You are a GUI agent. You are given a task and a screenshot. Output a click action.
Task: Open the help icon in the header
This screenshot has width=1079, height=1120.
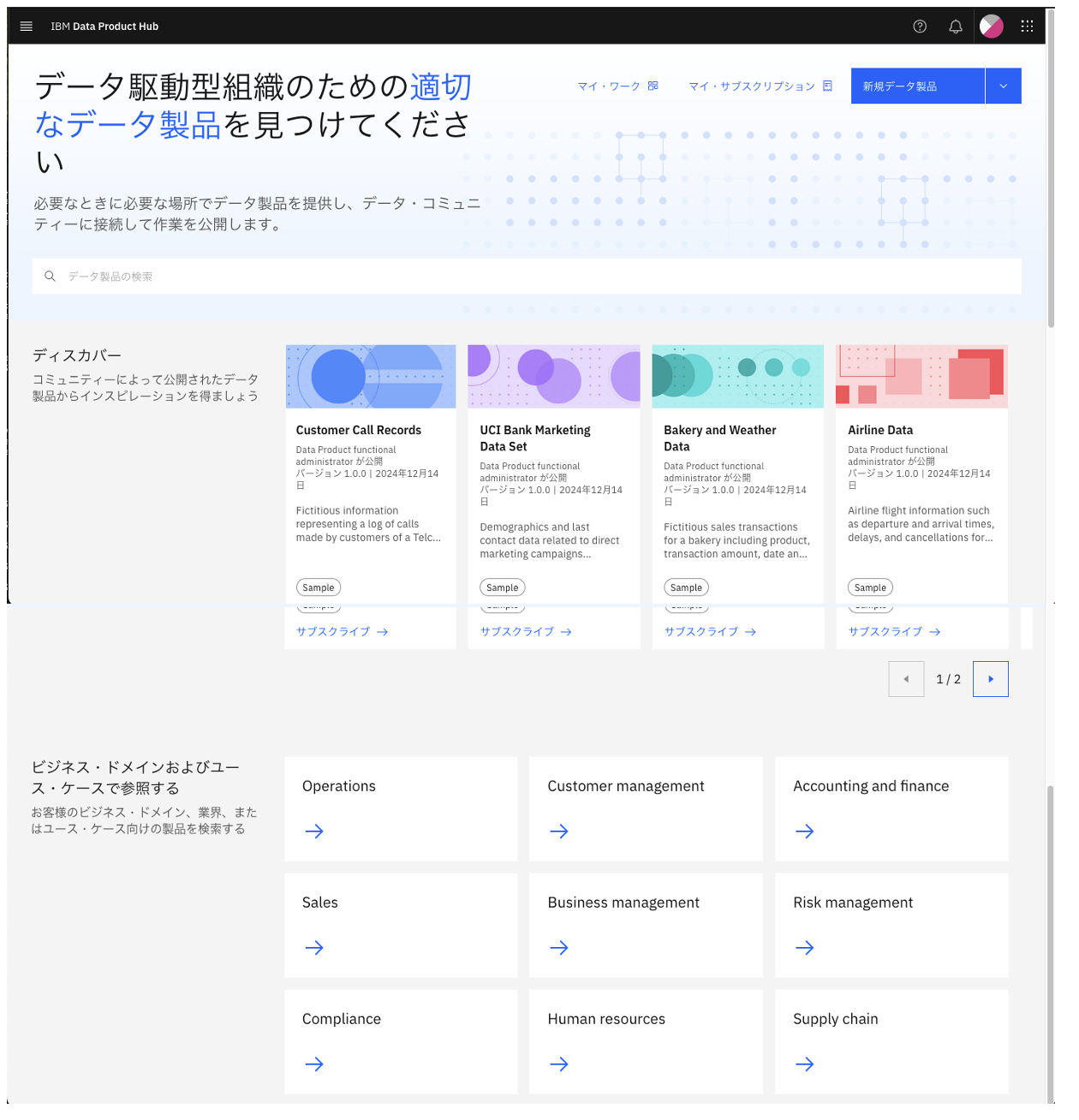920,27
